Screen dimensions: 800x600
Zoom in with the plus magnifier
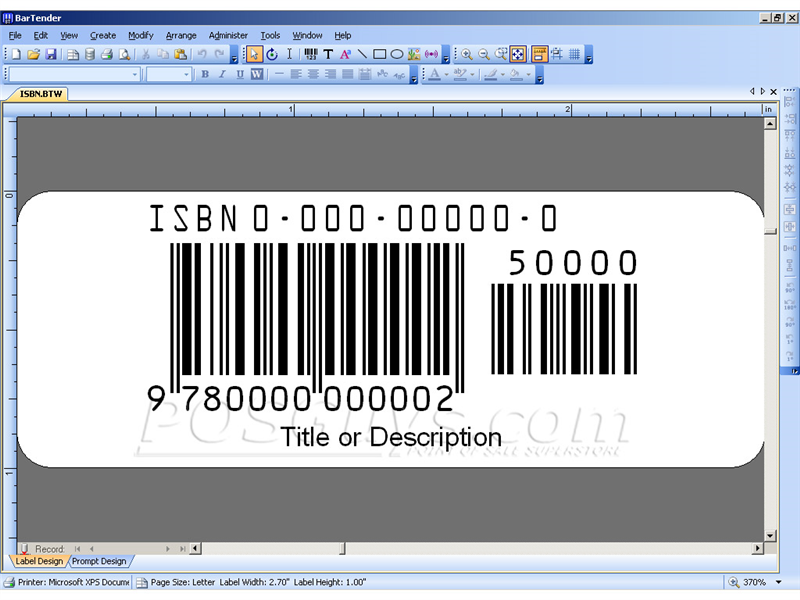pos(466,54)
